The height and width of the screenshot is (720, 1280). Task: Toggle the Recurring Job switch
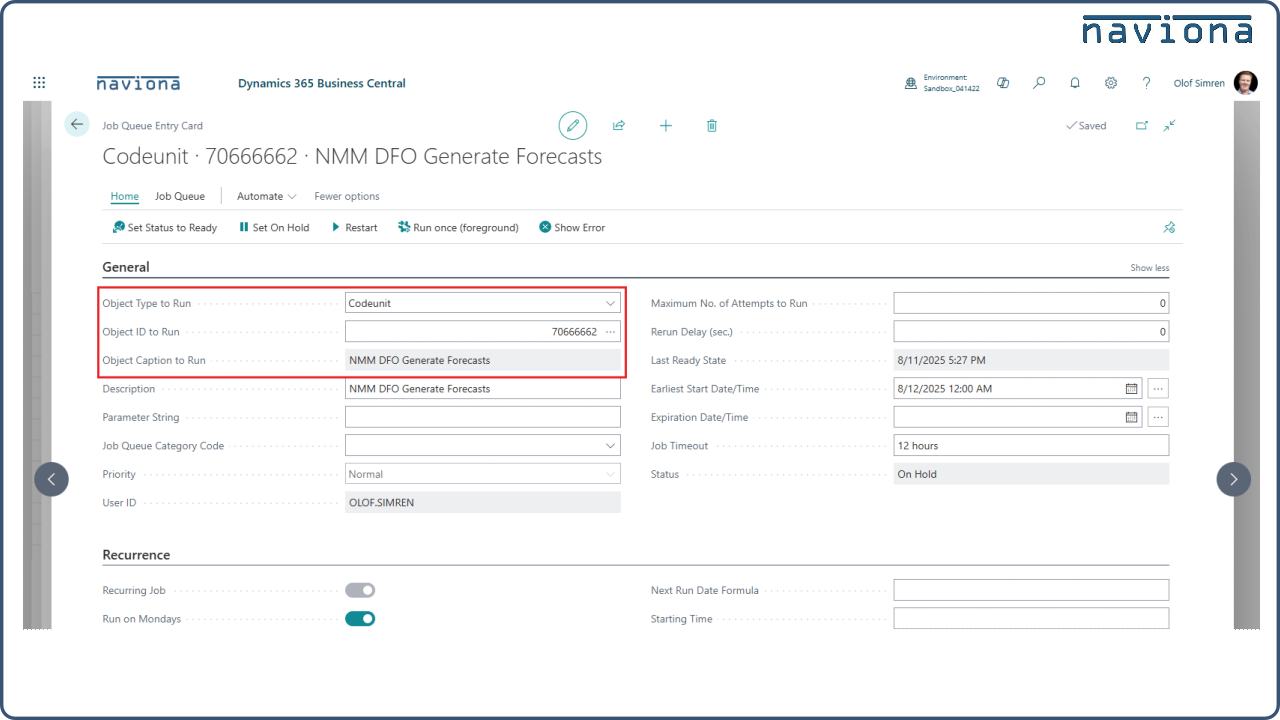360,591
